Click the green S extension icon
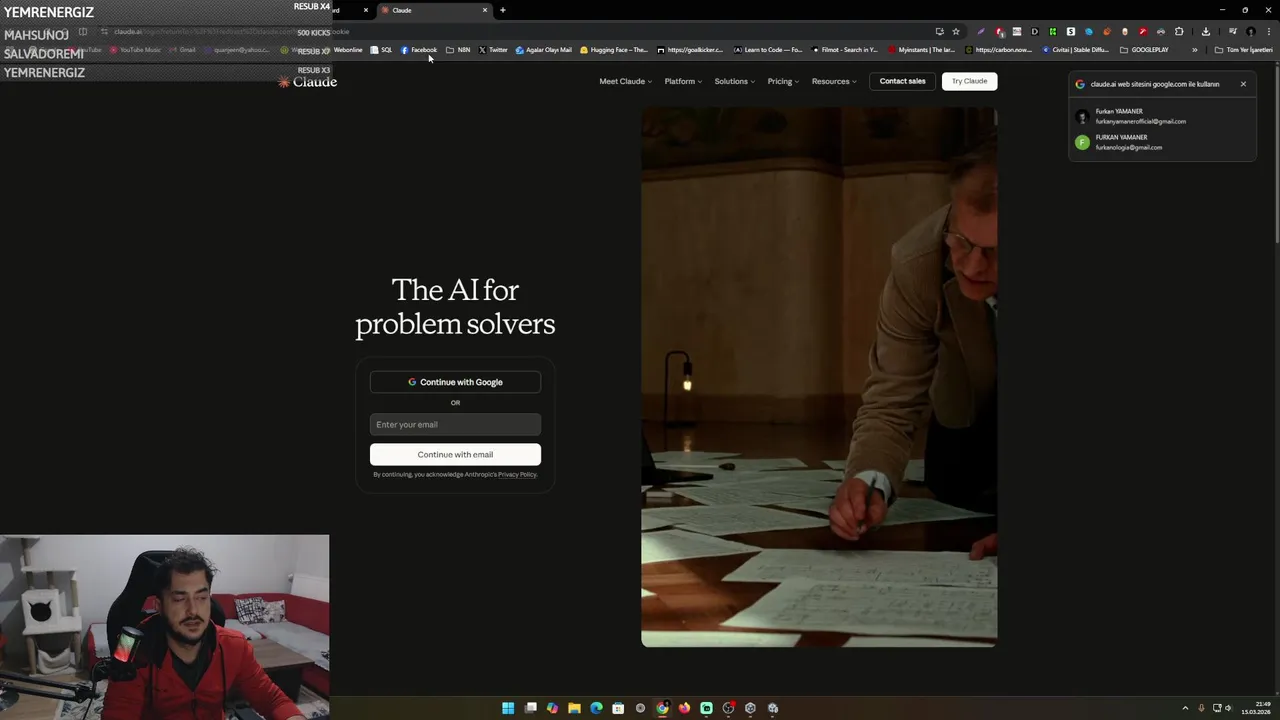The width and height of the screenshot is (1280, 720). [1071, 31]
